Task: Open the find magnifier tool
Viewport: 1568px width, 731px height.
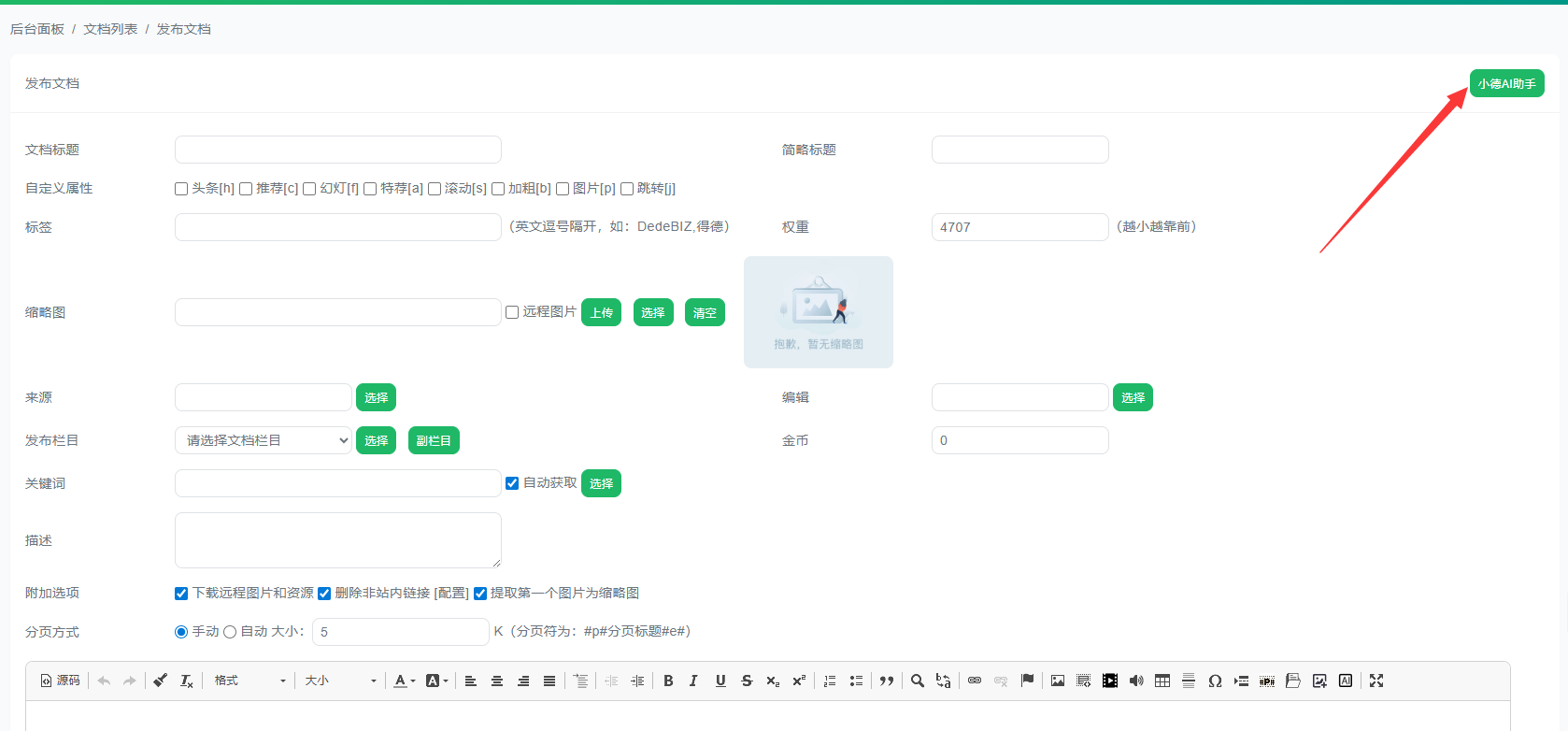Action: coord(918,681)
